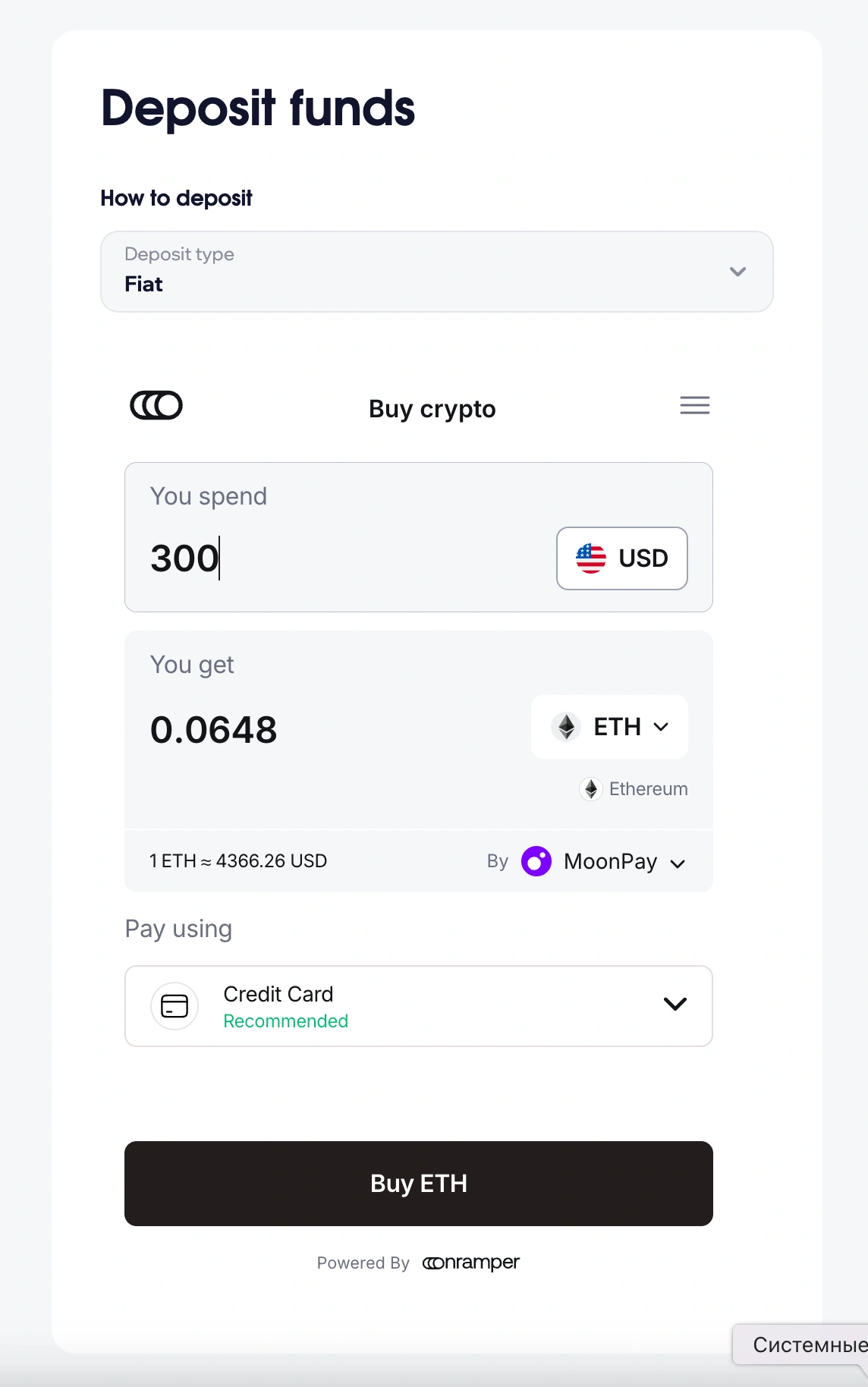Click the credit card icon

point(175,1006)
